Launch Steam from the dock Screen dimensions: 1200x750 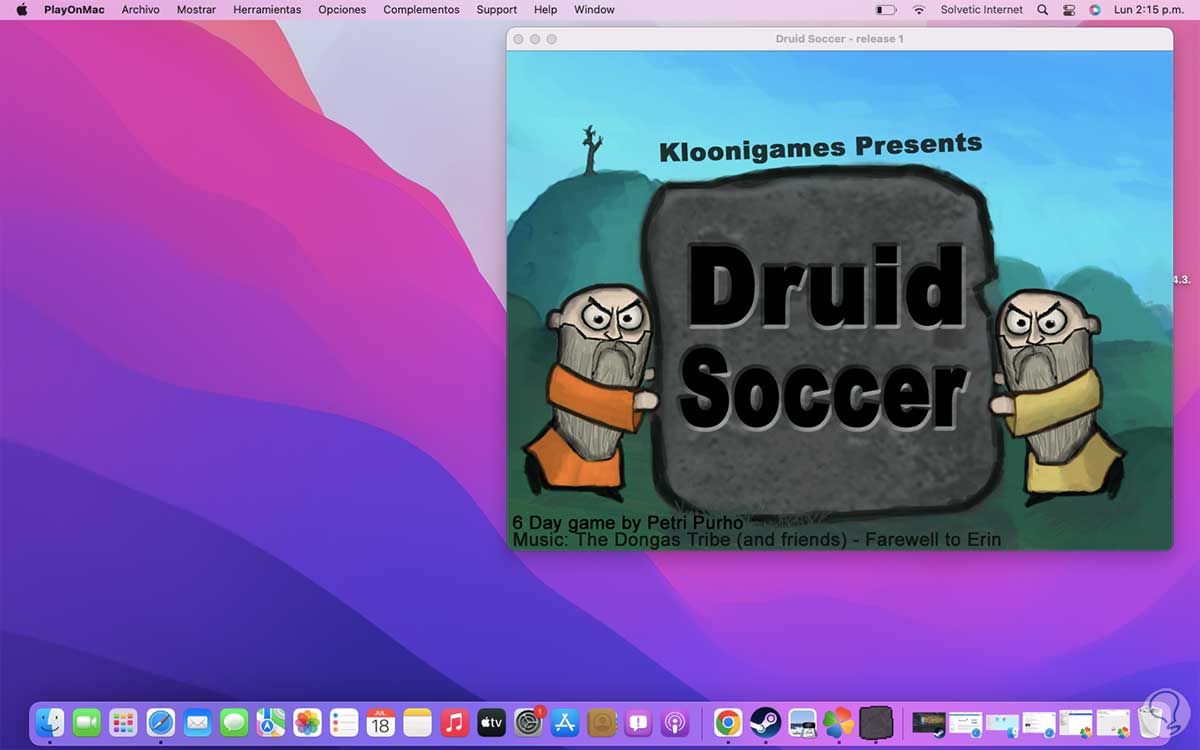765,722
